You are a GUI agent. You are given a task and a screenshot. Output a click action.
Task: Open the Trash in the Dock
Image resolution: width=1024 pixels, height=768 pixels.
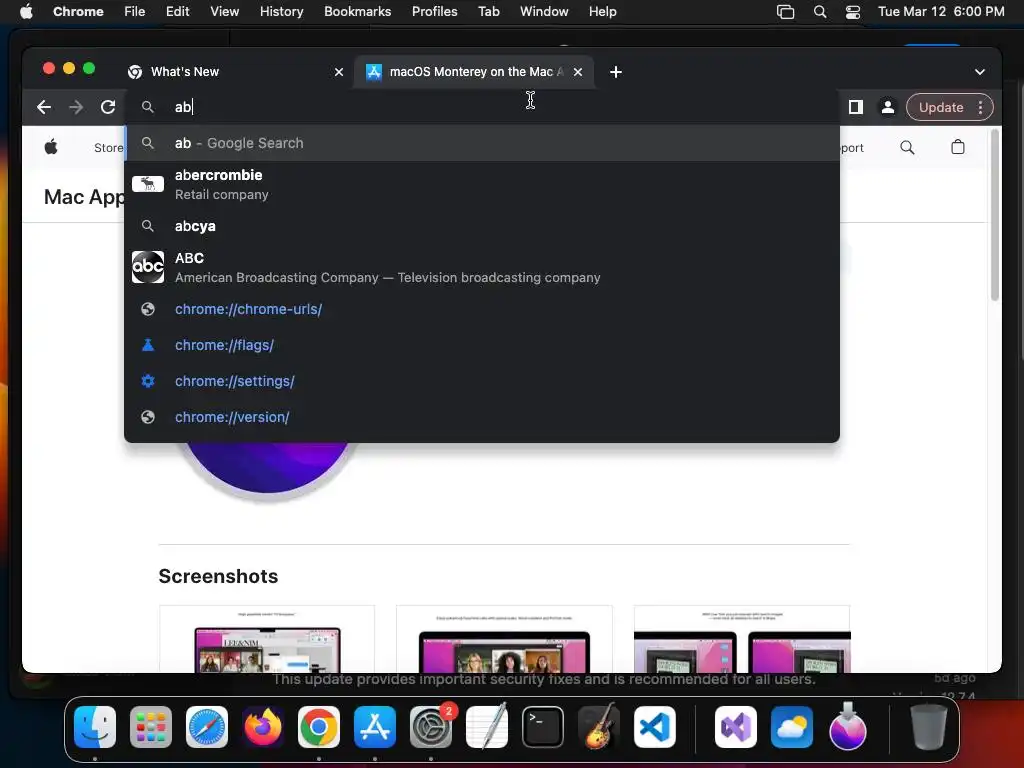pyautogui.click(x=928, y=727)
